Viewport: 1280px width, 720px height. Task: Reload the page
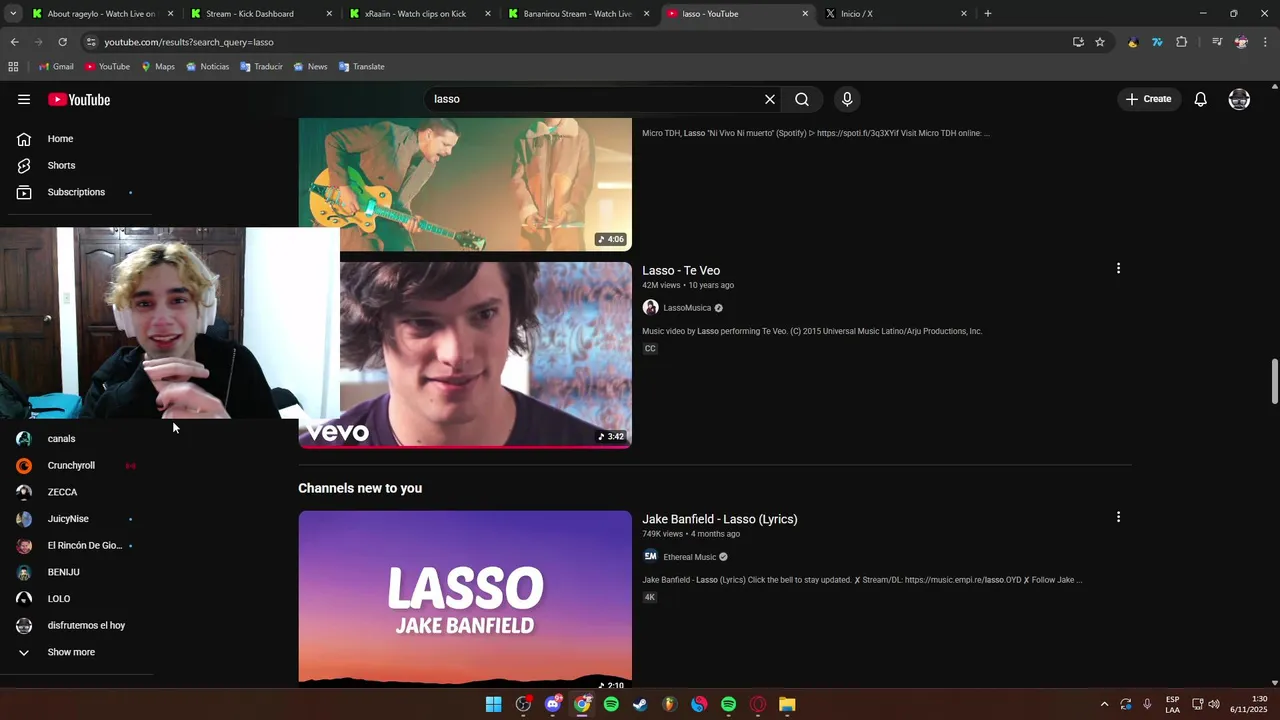pyautogui.click(x=62, y=42)
